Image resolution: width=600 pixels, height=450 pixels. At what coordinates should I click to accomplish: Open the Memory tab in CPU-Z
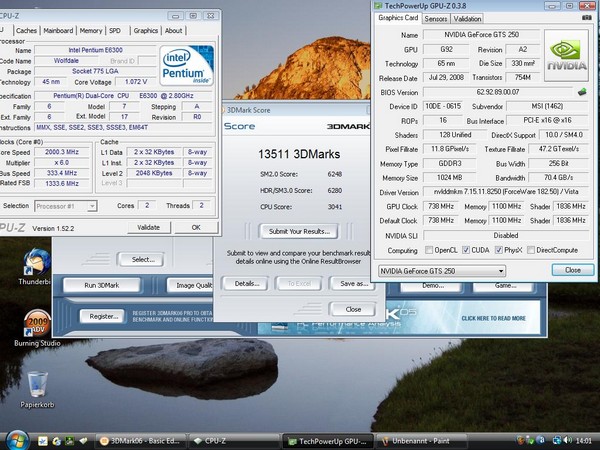pos(91,31)
